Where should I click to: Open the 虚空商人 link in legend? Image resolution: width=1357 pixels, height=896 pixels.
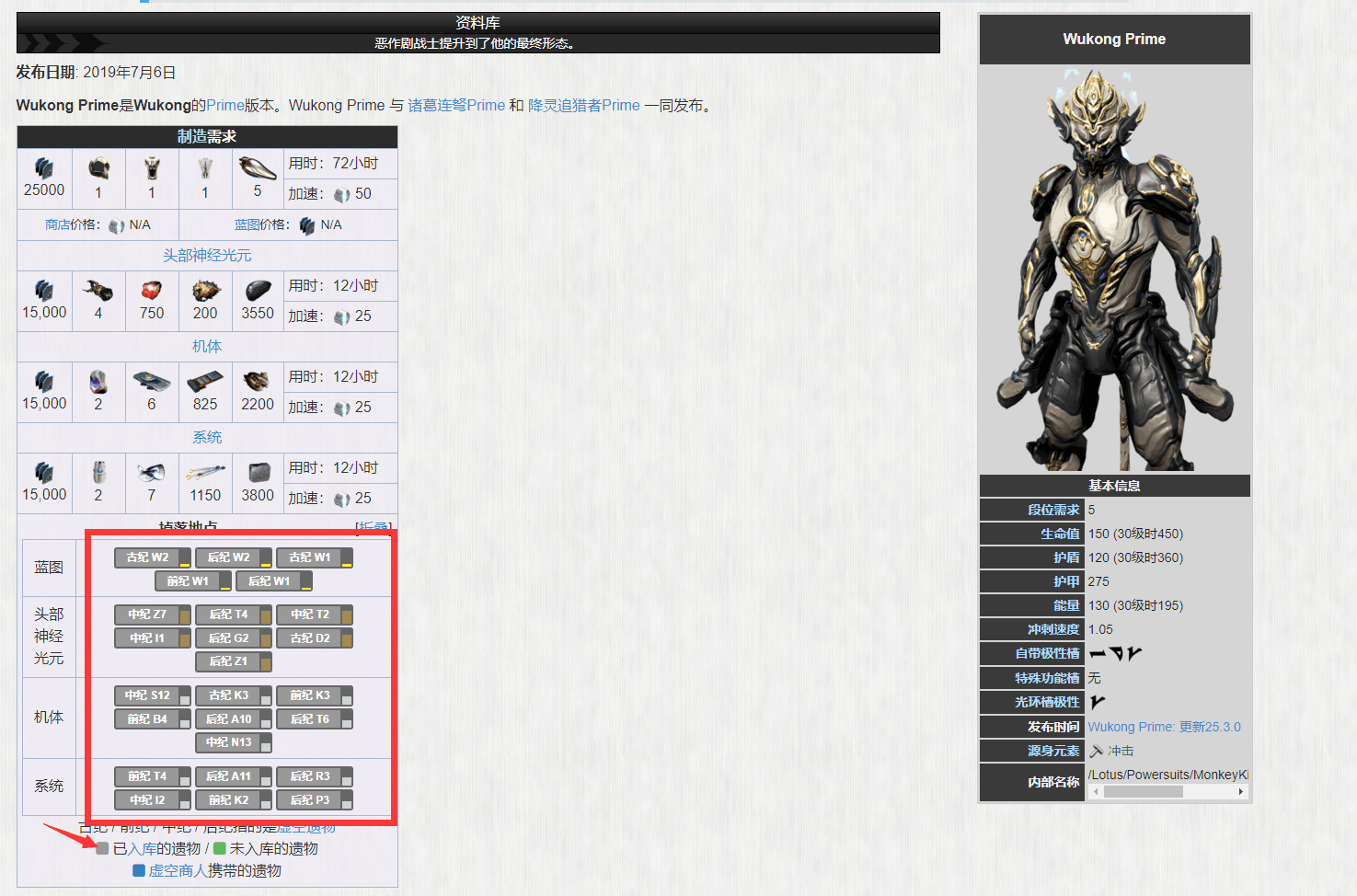(178, 871)
